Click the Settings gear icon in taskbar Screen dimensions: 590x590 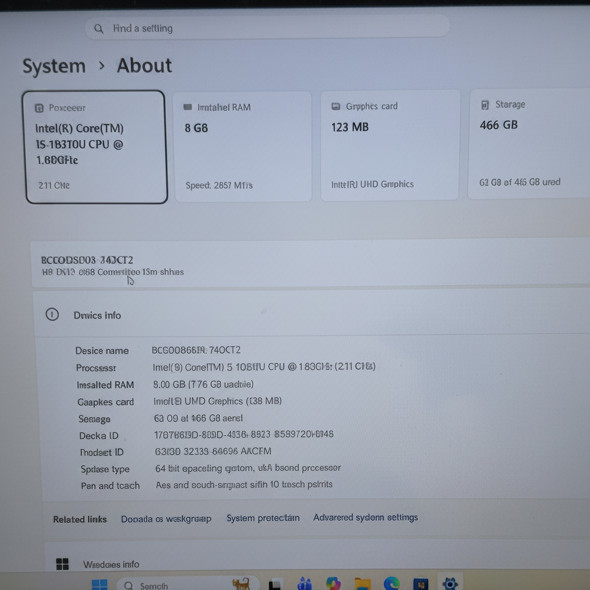pyautogui.click(x=450, y=583)
